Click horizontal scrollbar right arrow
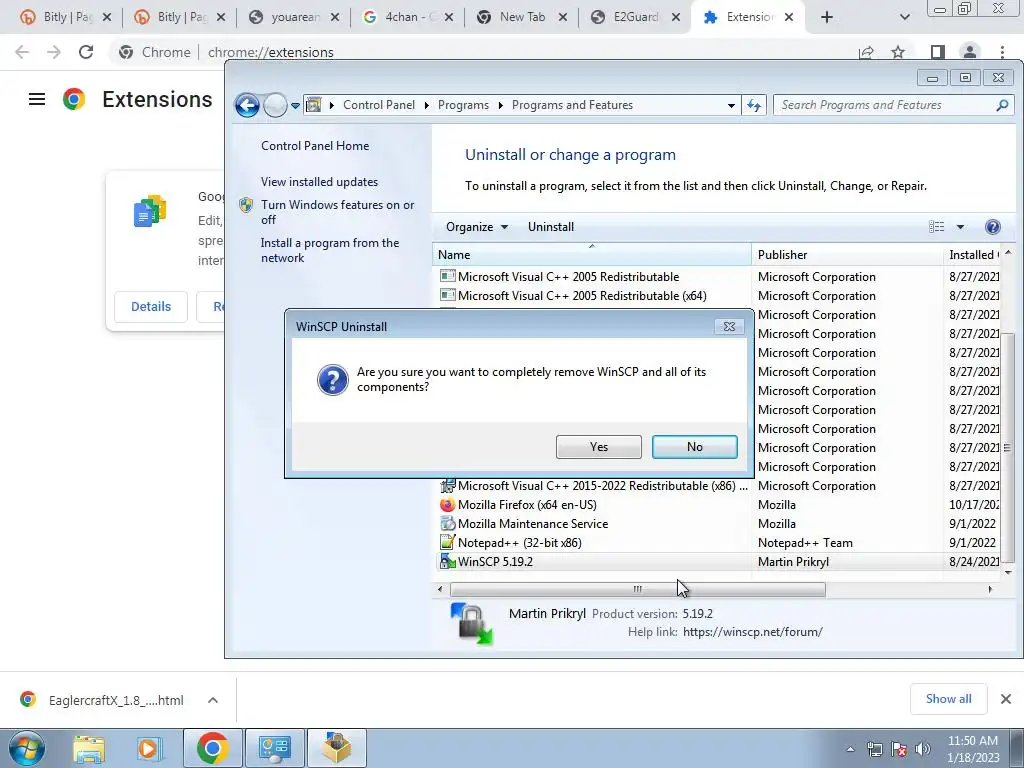Image resolution: width=1024 pixels, height=768 pixels. pyautogui.click(x=990, y=589)
